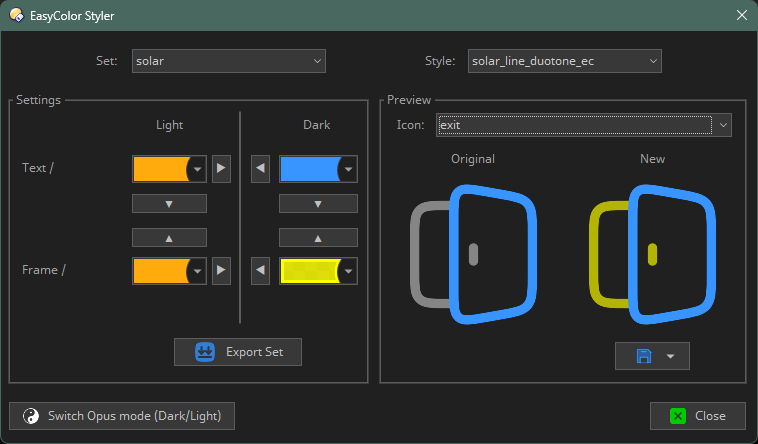Open the Light Frame color dropdown arrow

pyautogui.click(x=197, y=271)
